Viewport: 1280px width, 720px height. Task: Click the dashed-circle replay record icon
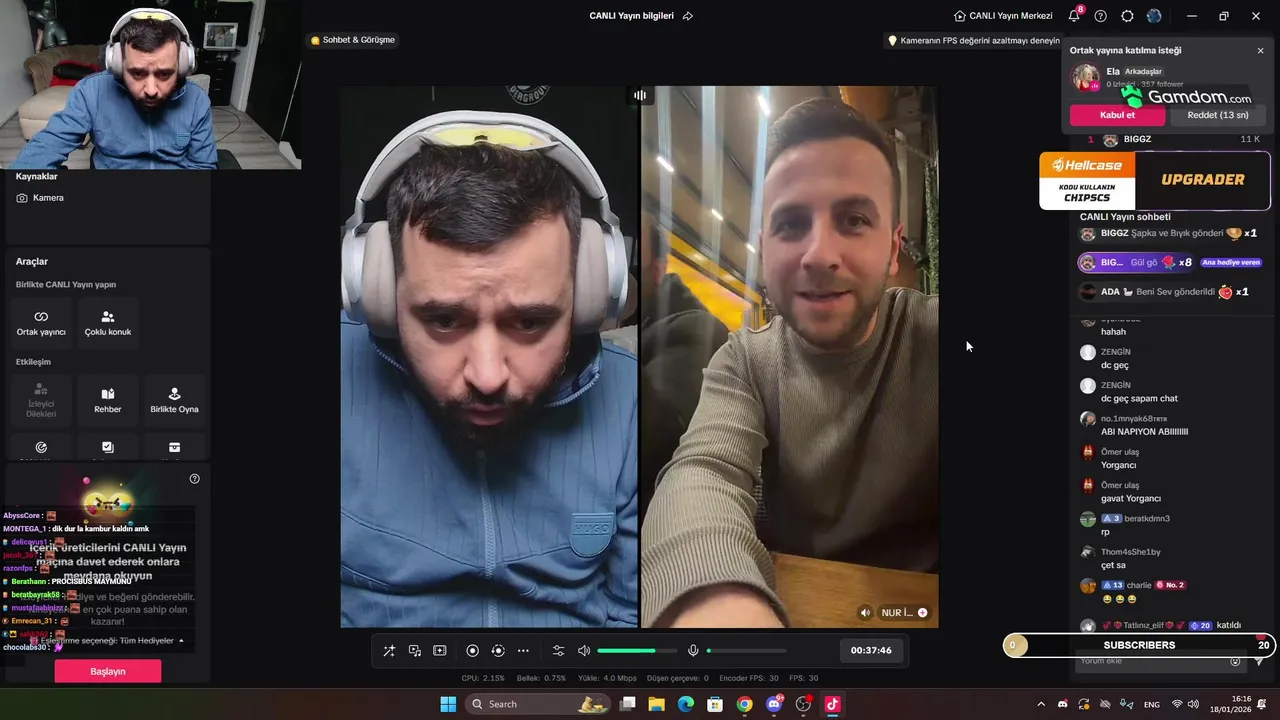pyautogui.click(x=498, y=651)
